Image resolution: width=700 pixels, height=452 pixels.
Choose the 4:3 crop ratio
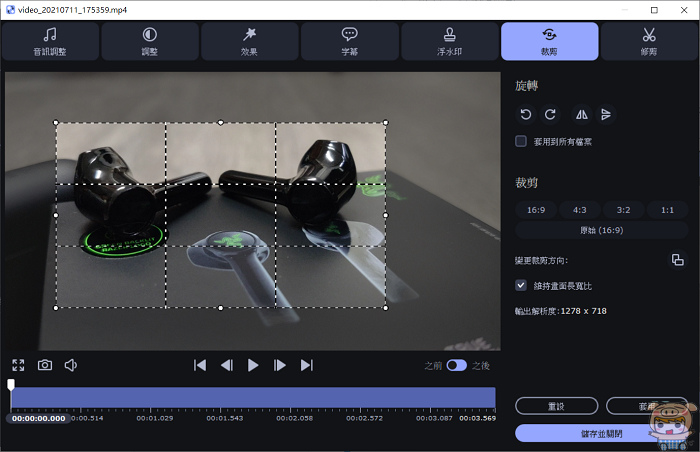tap(579, 210)
